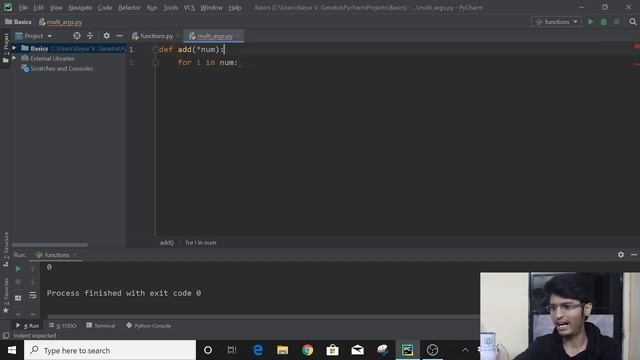This screenshot has height=360, width=640.
Task: Toggle soft-wrap in Run console
Action: 33,295
